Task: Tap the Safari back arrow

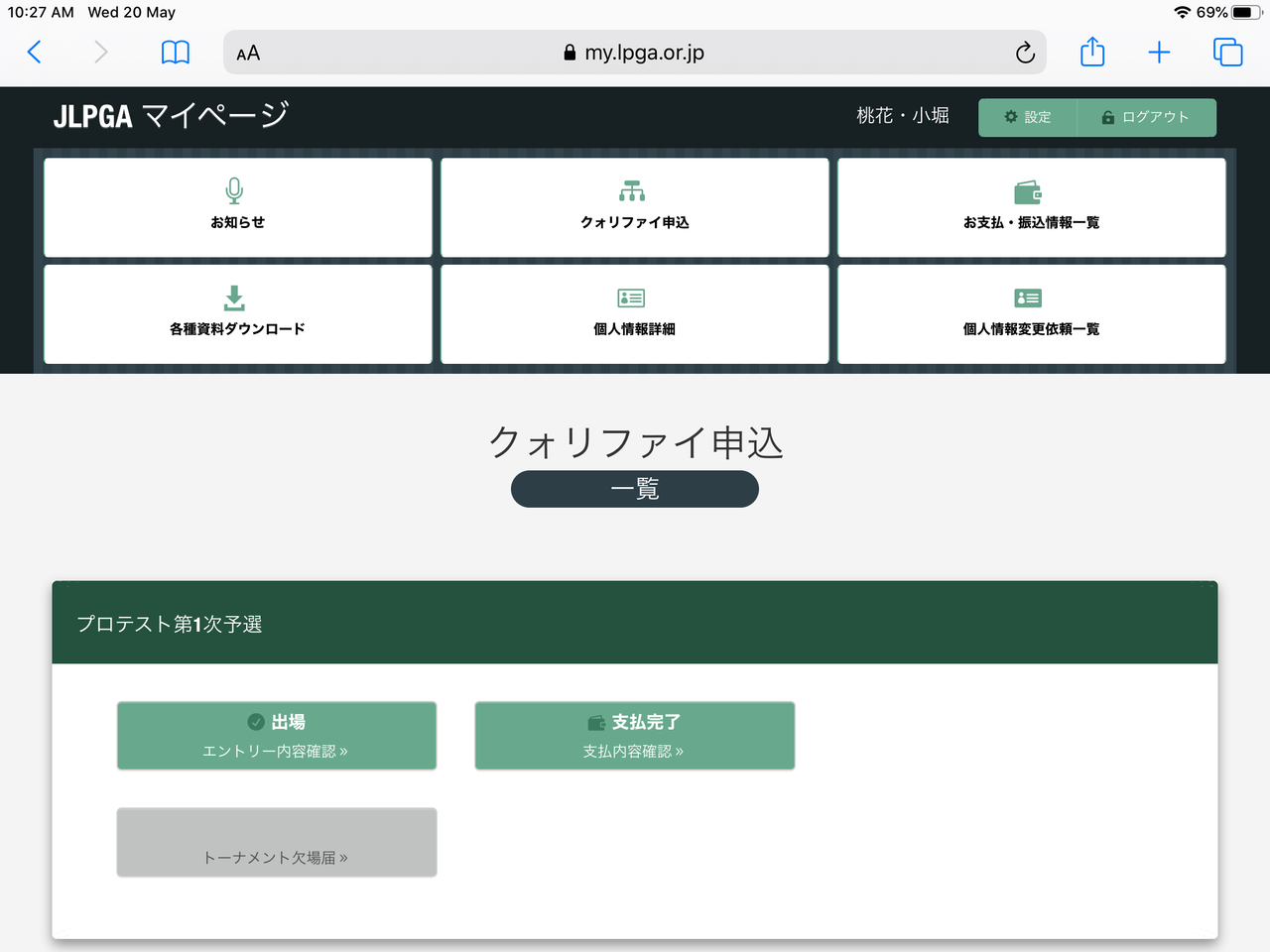Action: (34, 53)
